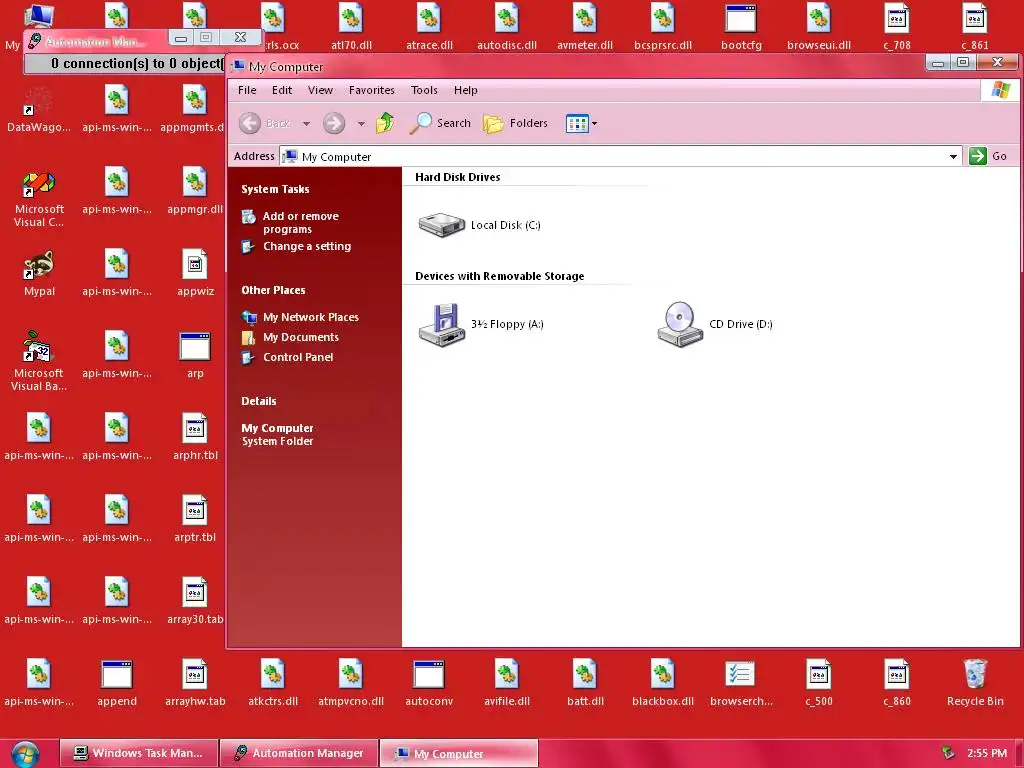The image size is (1024, 768).
Task: Select the Microsoft Visual Ba... desktop shortcut
Action: (39, 360)
